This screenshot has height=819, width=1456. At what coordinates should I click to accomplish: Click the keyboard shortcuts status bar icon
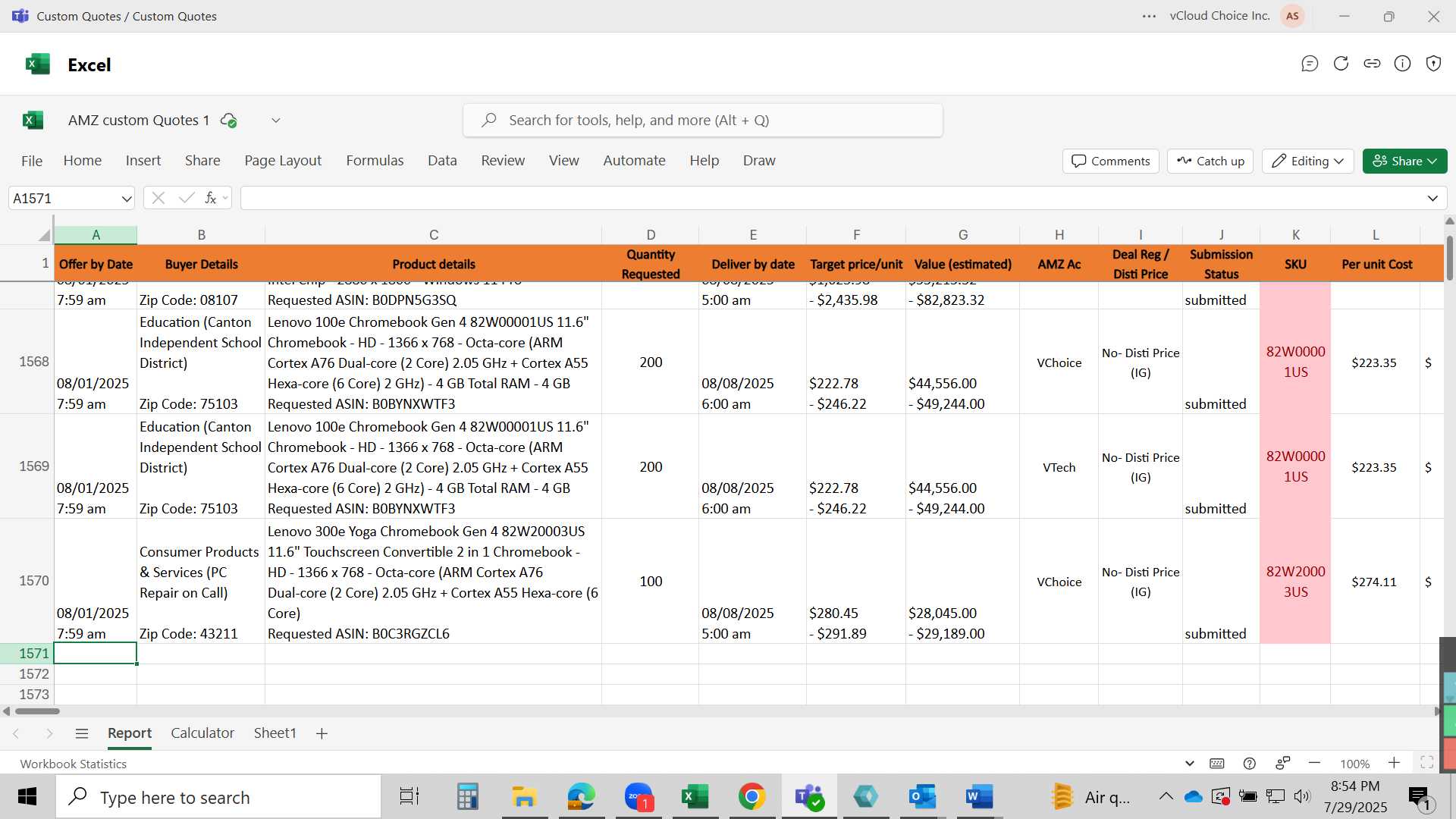click(x=1217, y=764)
